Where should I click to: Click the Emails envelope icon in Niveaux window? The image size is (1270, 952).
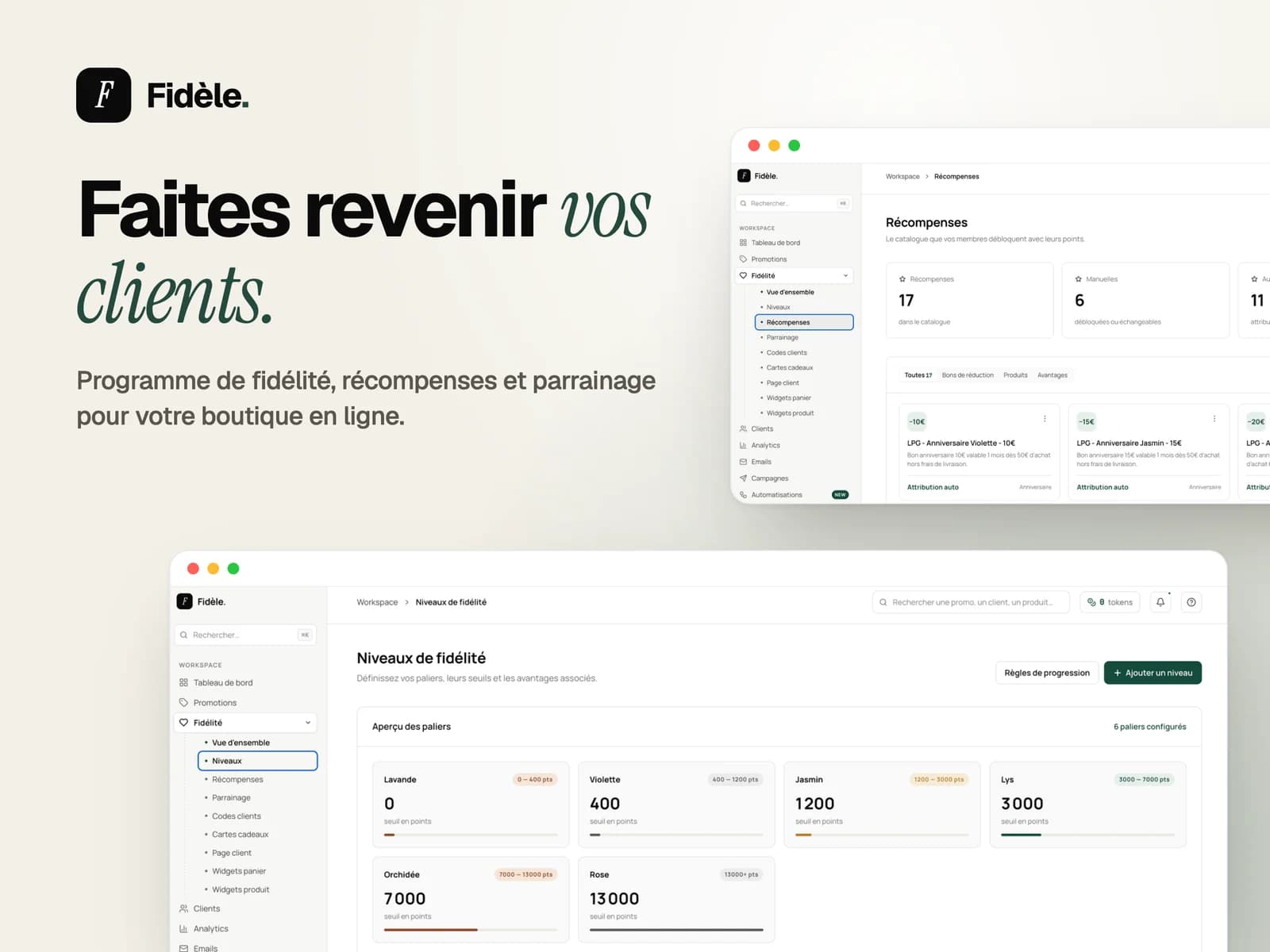(183, 948)
